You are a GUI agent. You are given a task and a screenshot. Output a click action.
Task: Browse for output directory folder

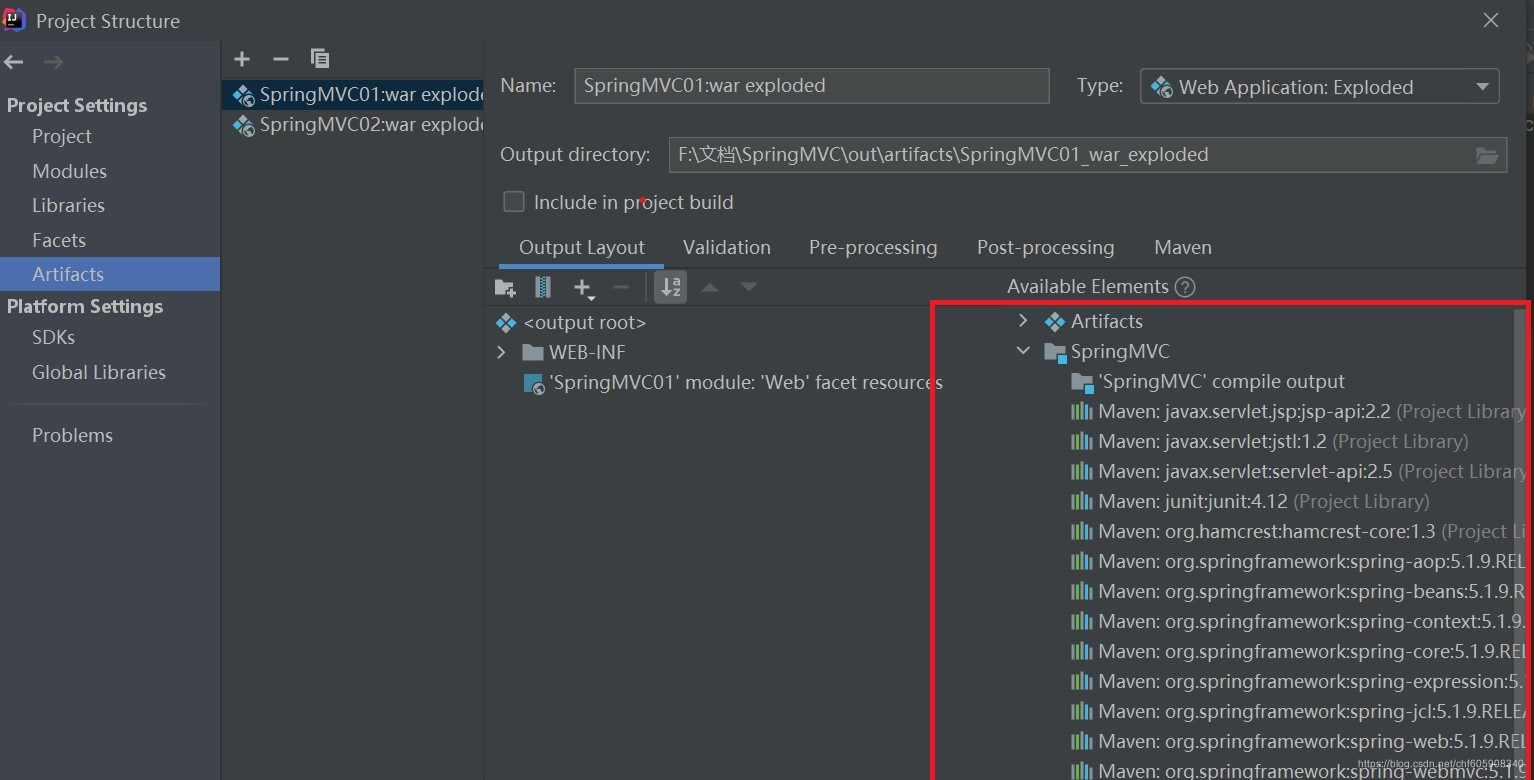pyautogui.click(x=1487, y=155)
